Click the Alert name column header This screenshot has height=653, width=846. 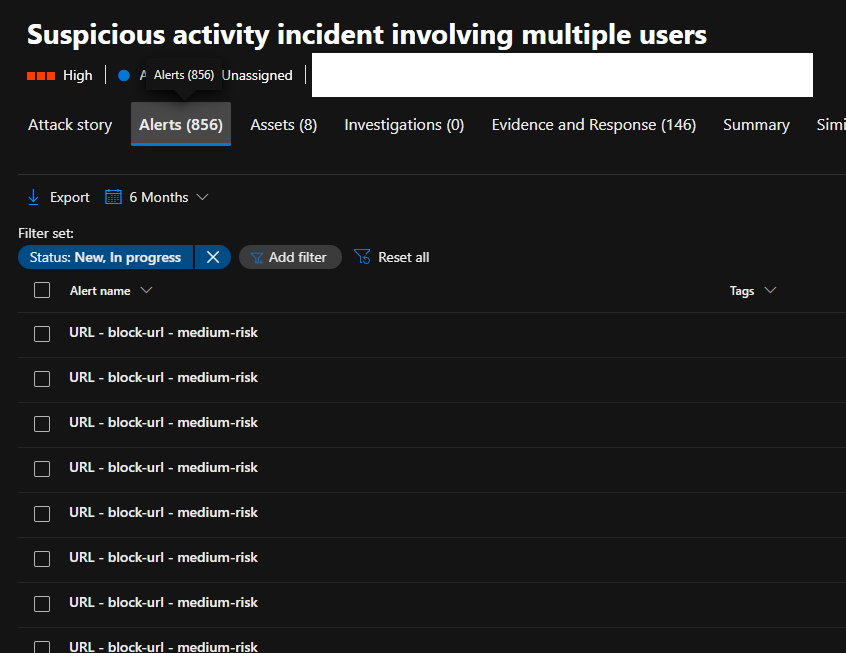(x=100, y=291)
